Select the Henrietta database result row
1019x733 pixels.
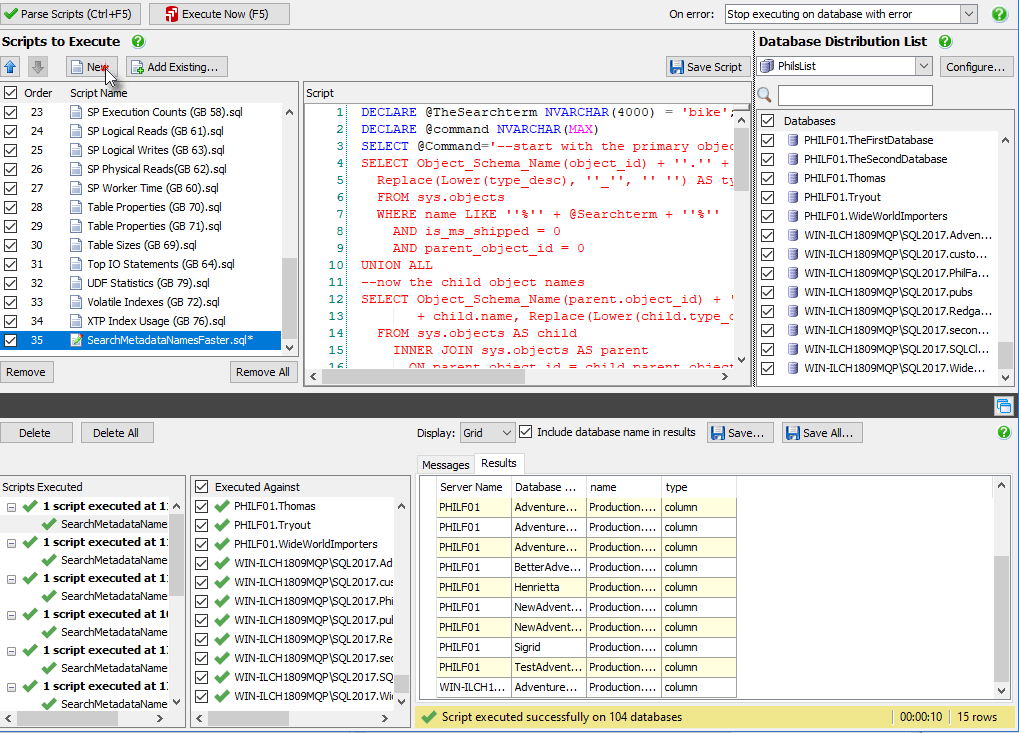click(x=587, y=587)
